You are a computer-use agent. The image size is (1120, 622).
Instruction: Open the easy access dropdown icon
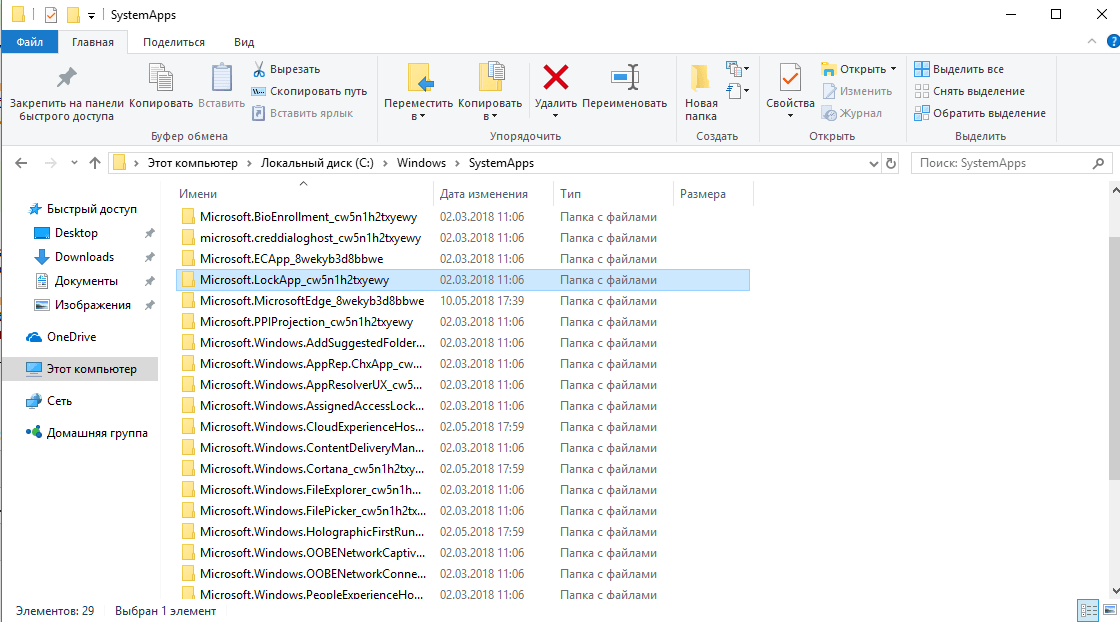737,91
